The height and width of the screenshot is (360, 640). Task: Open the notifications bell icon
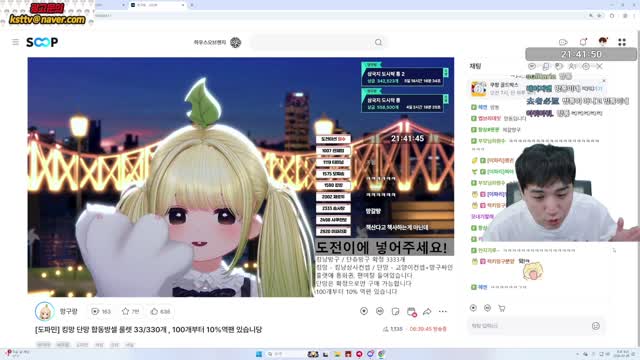coord(583,42)
